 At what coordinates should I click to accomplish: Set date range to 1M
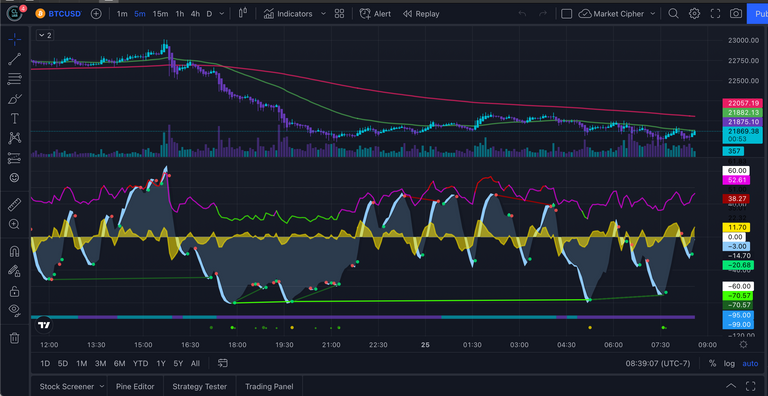(x=81, y=363)
